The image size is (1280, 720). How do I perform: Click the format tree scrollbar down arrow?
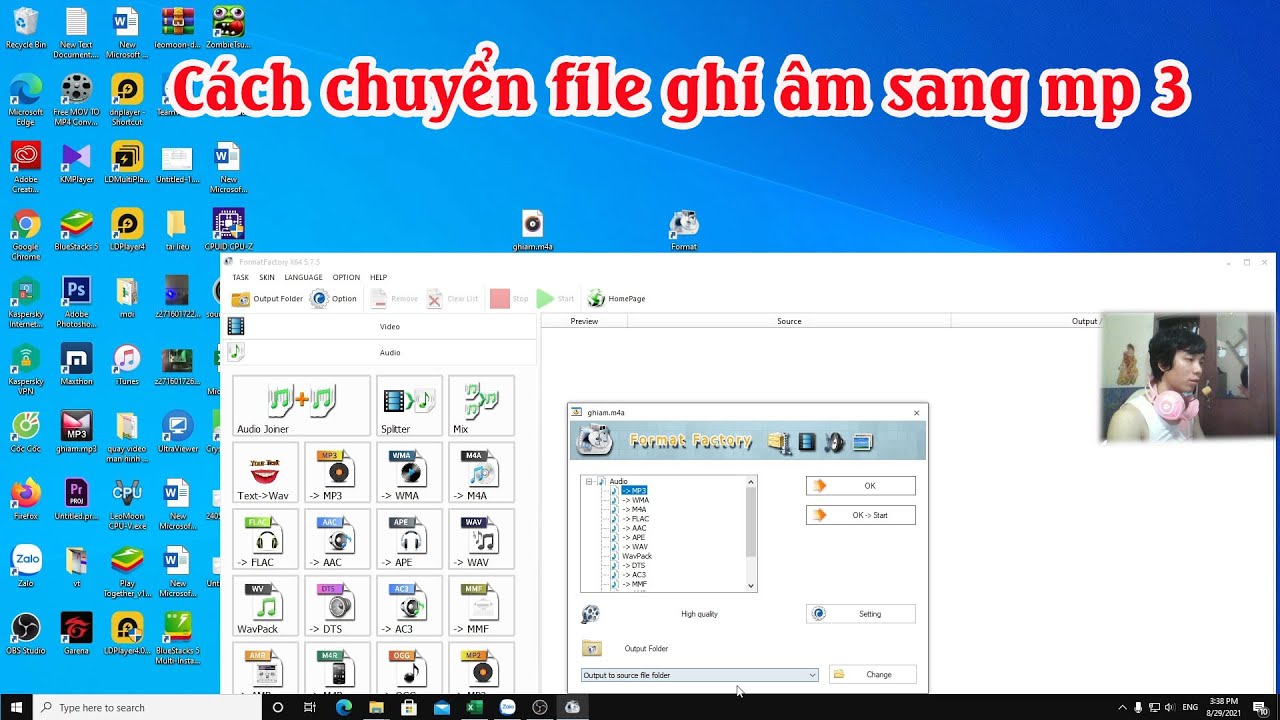click(x=751, y=586)
